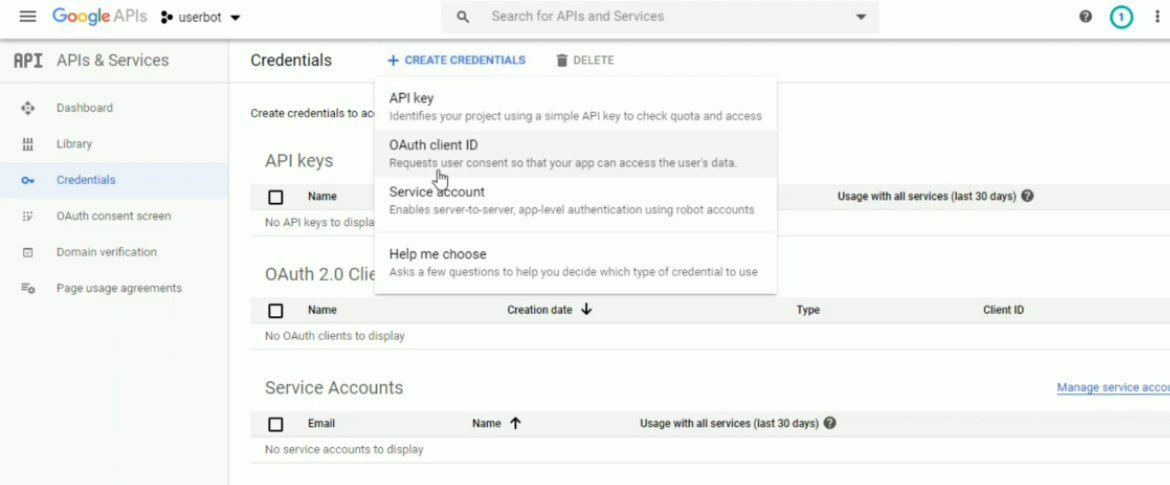Open the help question mark icon
The width and height of the screenshot is (1170, 485).
pyautogui.click(x=1086, y=17)
